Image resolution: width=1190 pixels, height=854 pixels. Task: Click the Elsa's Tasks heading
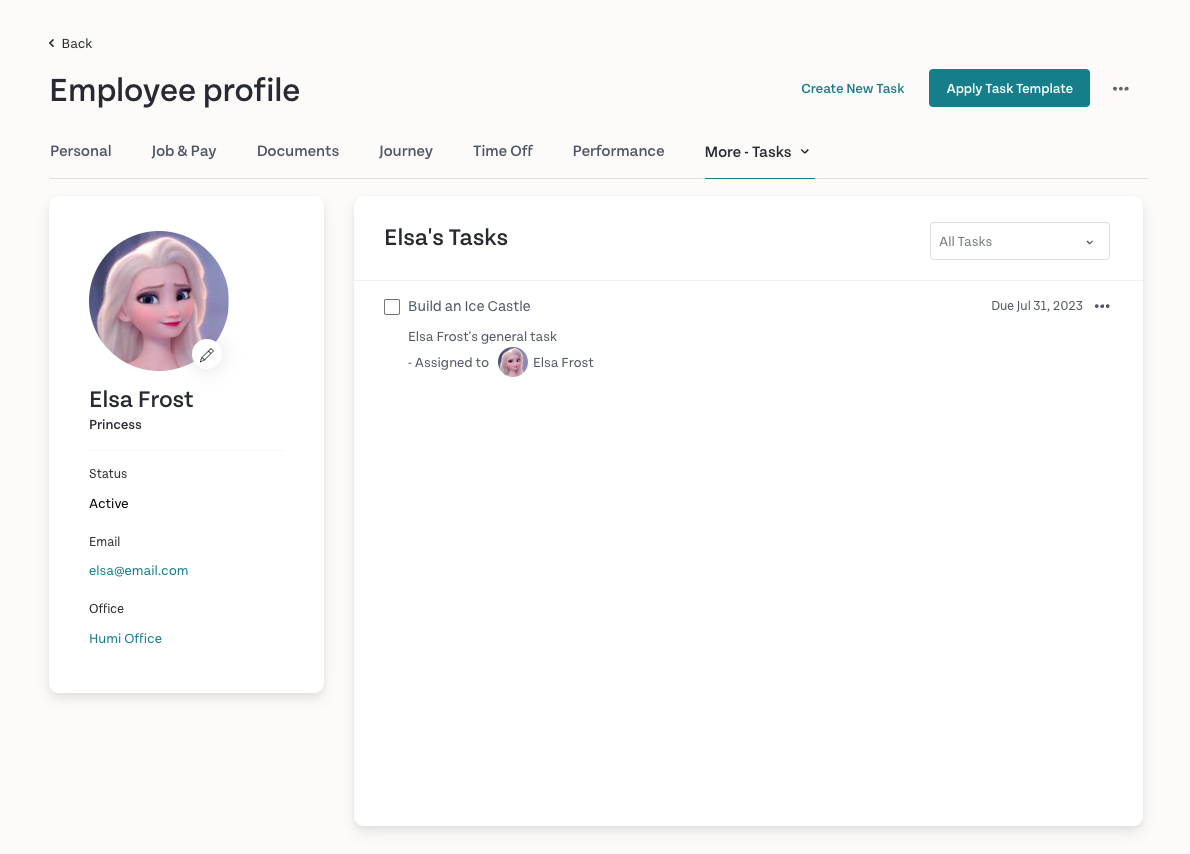coord(446,238)
